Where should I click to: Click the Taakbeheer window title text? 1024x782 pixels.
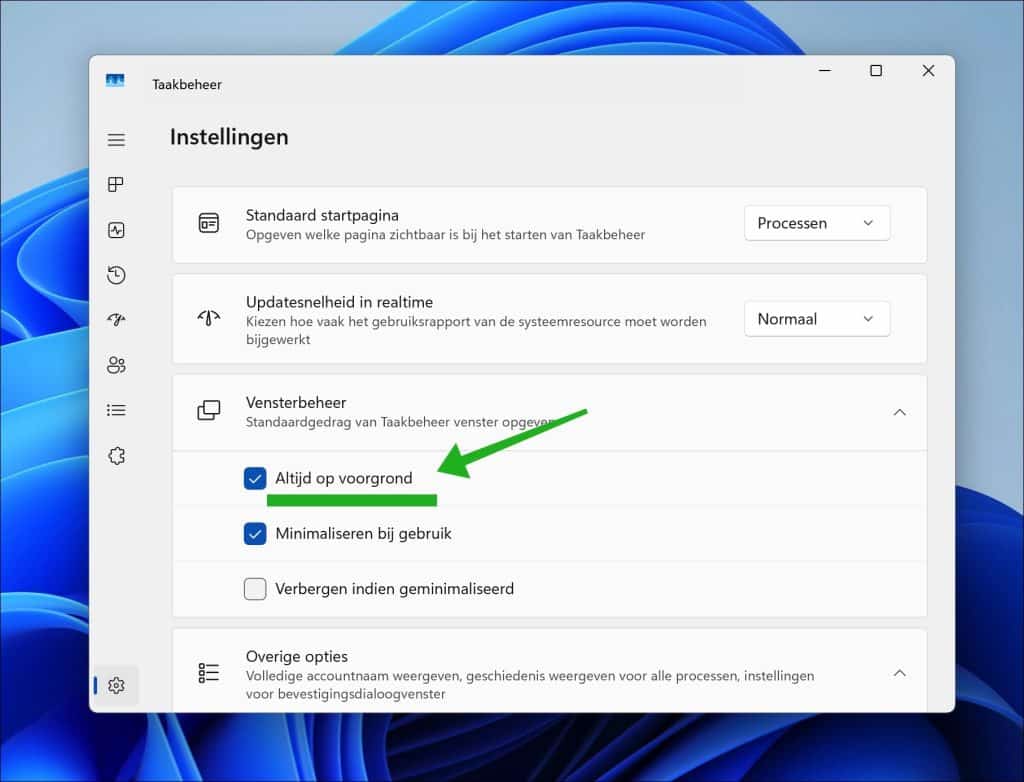[187, 84]
